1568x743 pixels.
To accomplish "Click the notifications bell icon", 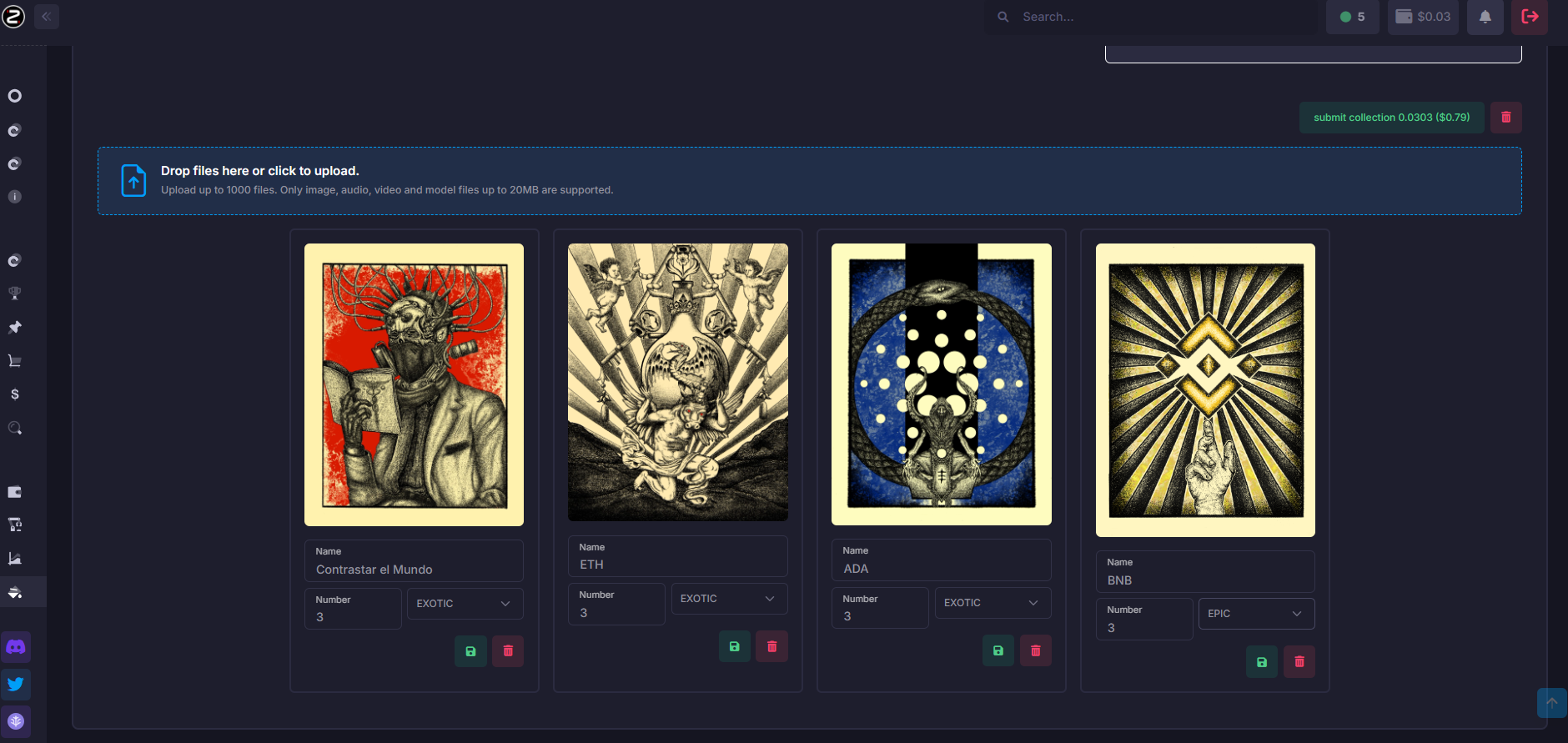I will point(1485,17).
